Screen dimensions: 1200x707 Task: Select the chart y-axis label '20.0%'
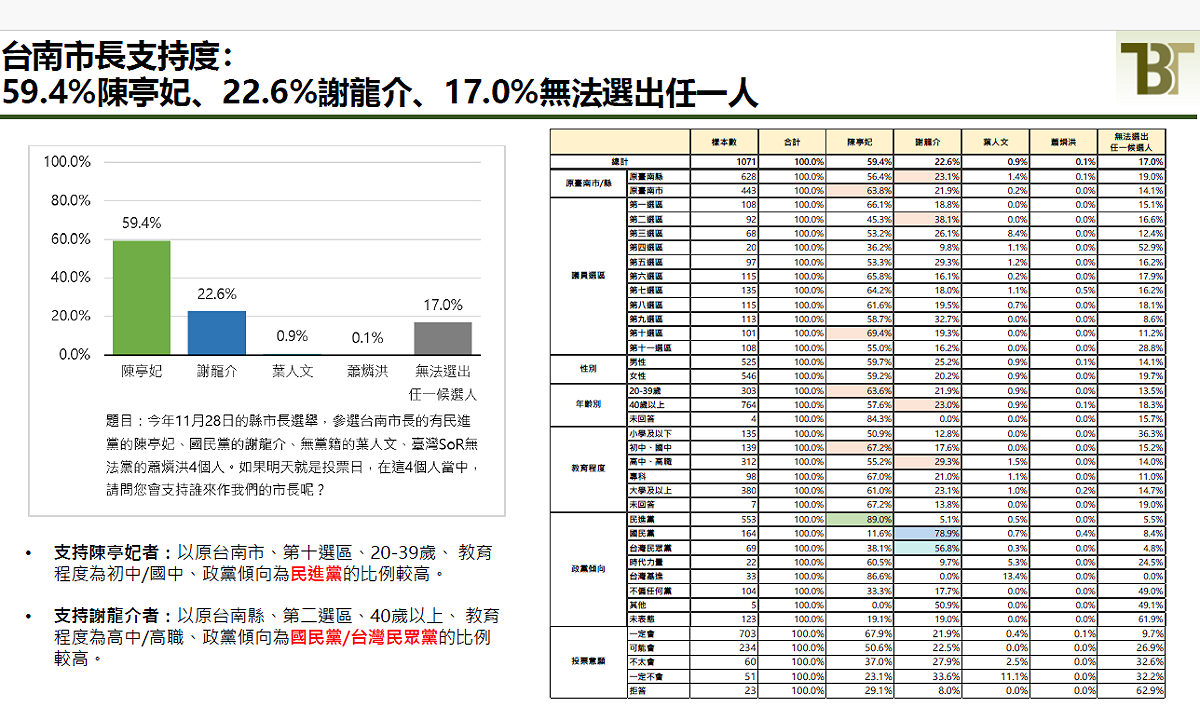[71, 316]
